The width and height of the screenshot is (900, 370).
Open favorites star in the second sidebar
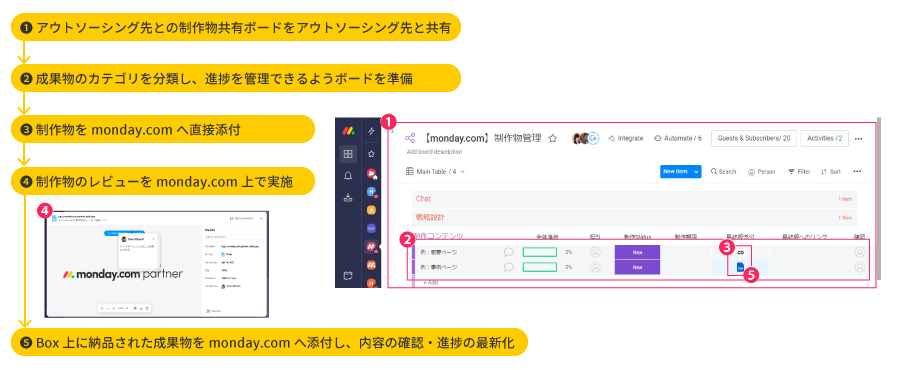[x=371, y=154]
